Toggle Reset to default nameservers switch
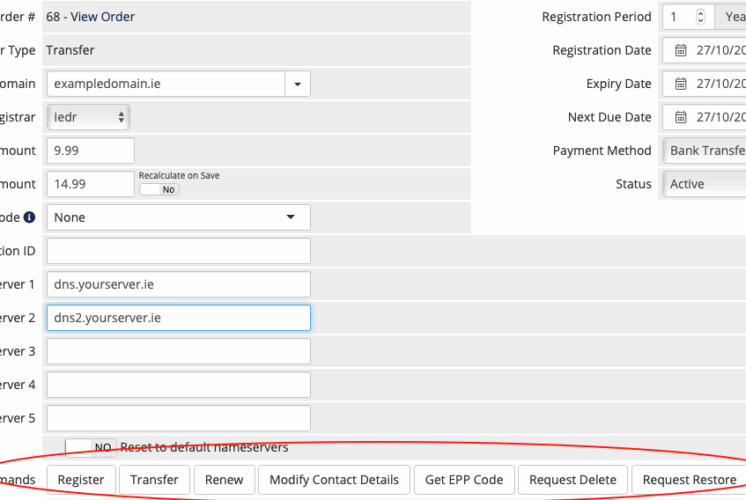The width and height of the screenshot is (746, 500). click(x=90, y=447)
